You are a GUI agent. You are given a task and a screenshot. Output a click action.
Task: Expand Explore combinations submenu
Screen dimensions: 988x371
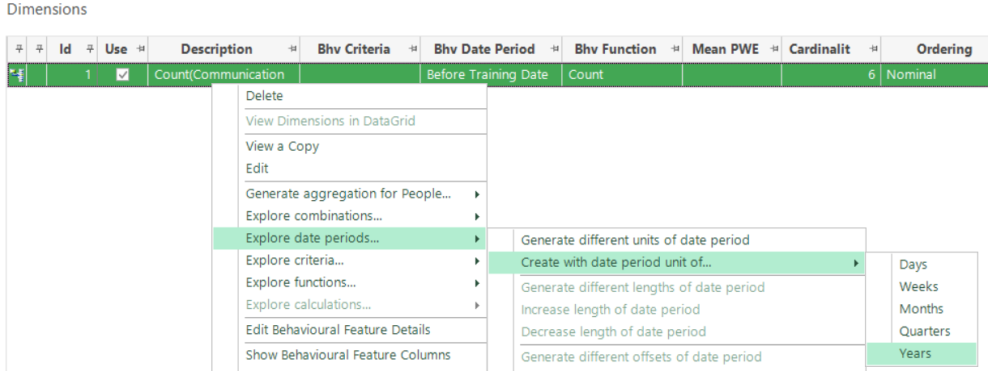click(x=350, y=216)
